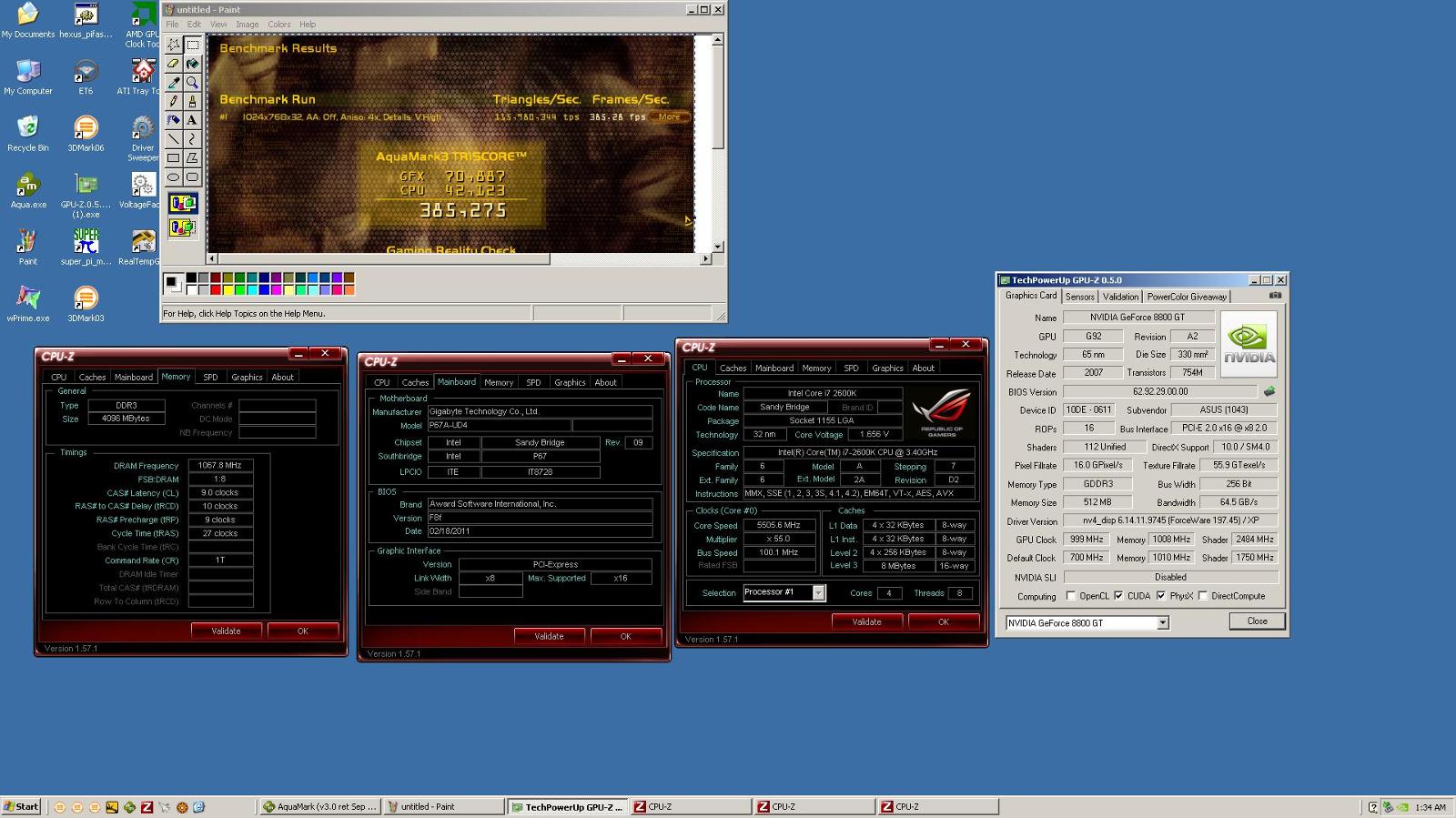
Task: Choose the straight Line tool
Action: pyautogui.click(x=174, y=139)
